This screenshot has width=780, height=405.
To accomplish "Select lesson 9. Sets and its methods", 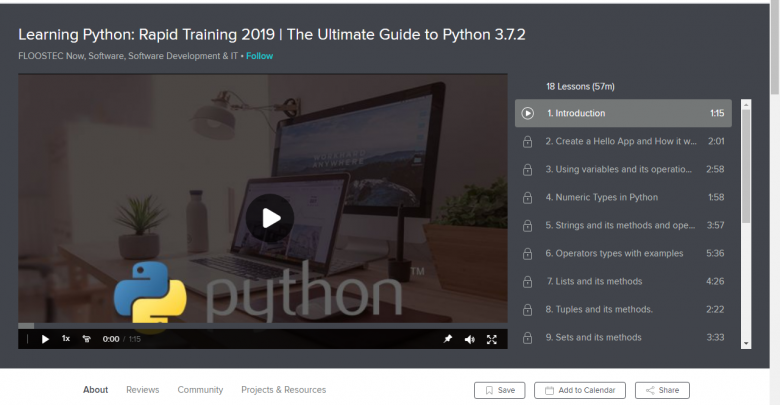I will tap(623, 337).
